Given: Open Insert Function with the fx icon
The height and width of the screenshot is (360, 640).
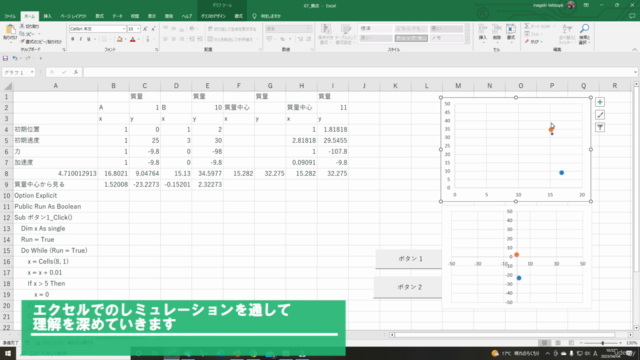Looking at the screenshot, I should (x=76, y=72).
